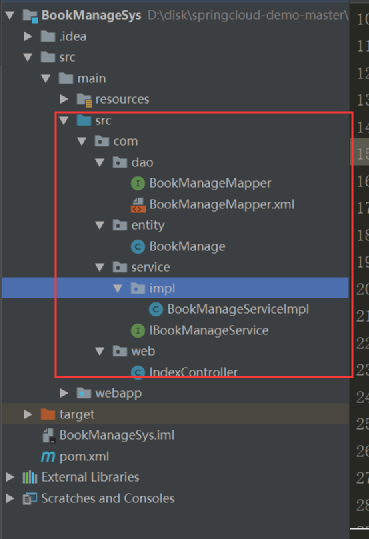Click the Maven pom.xml icon
369x539 pixels.
[48, 456]
